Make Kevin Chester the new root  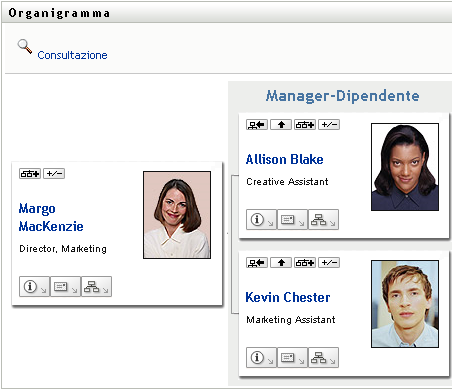tap(257, 263)
